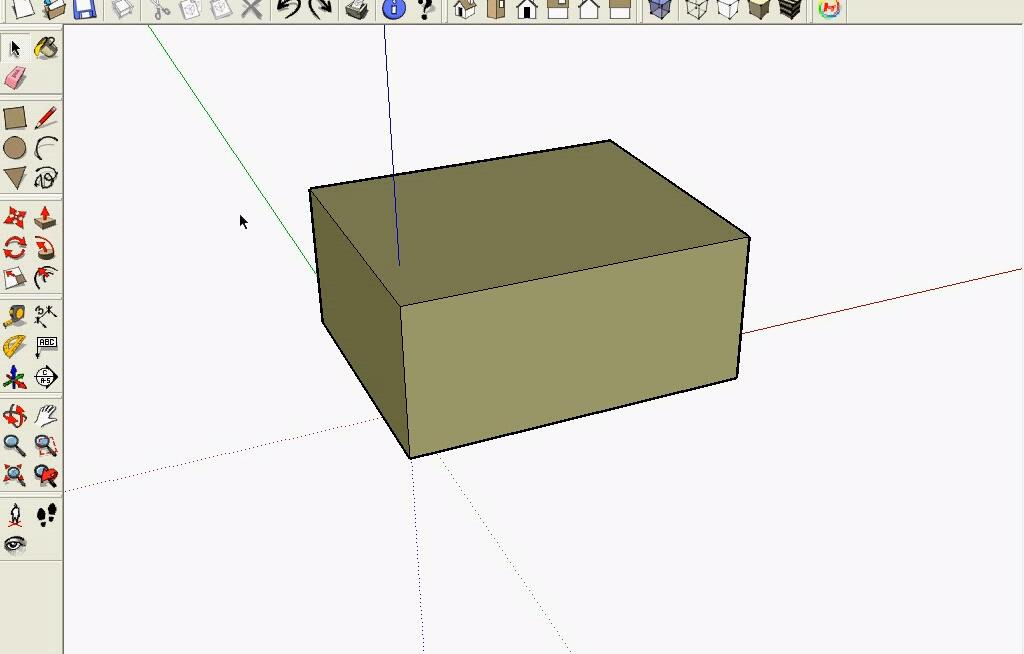Enable Shaded with Textures style
Image resolution: width=1024 pixels, height=654 pixels.
790,10
